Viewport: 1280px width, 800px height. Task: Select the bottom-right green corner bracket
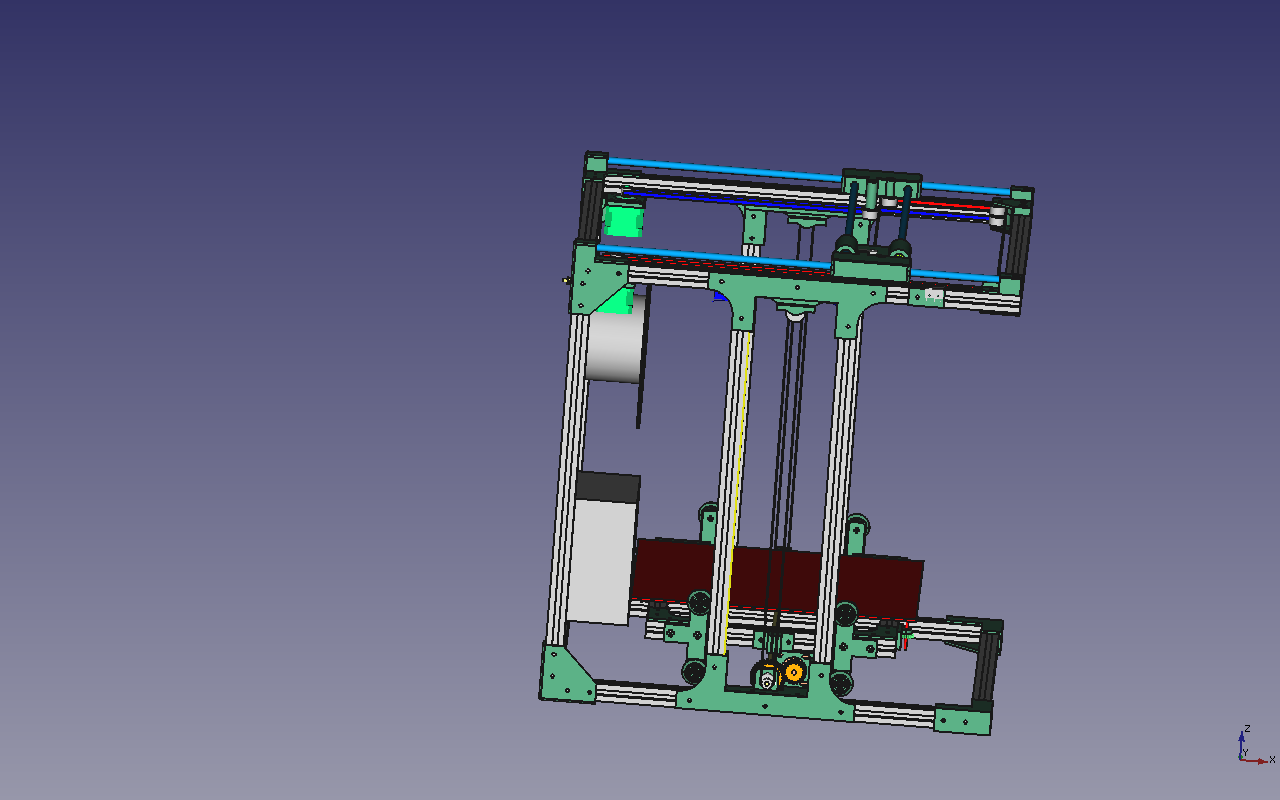(962, 719)
